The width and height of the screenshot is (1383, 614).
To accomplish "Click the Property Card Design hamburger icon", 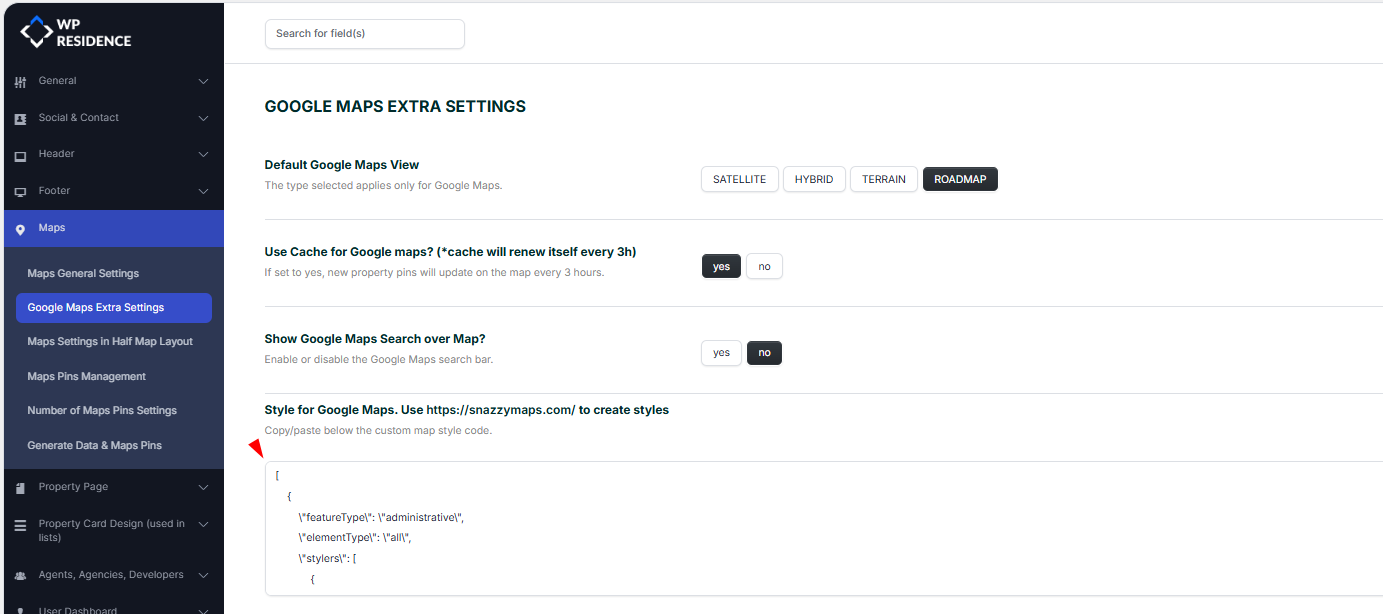I will (20, 525).
